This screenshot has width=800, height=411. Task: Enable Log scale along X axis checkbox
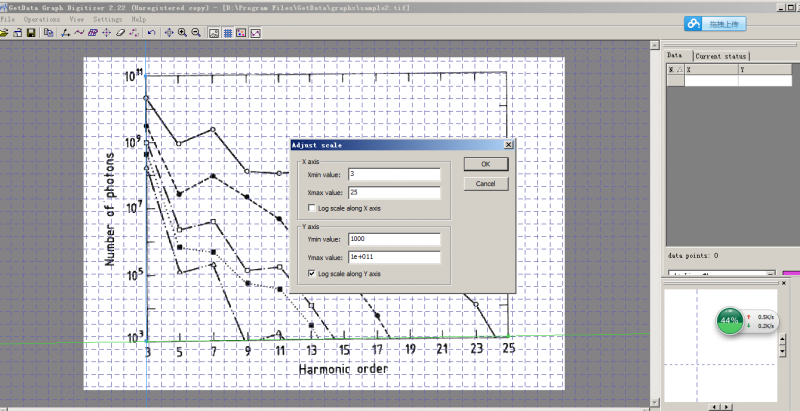click(x=312, y=208)
